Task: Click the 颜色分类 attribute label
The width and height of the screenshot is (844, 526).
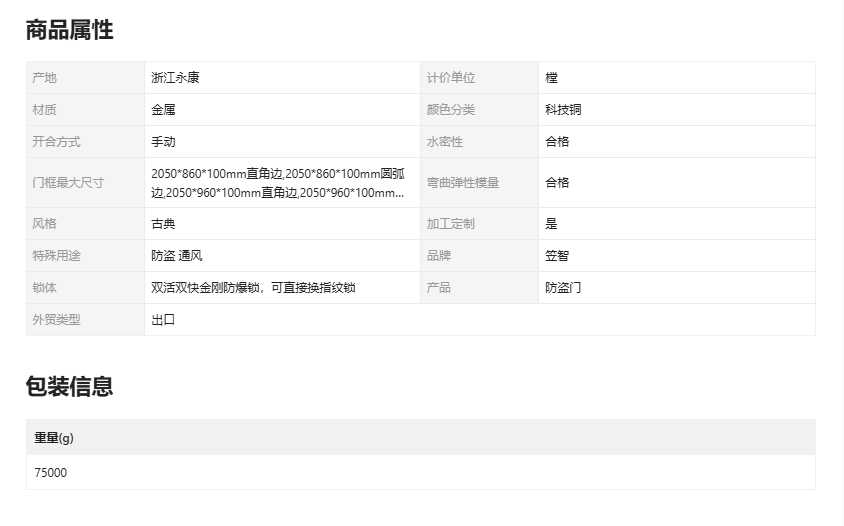Action: tap(451, 110)
